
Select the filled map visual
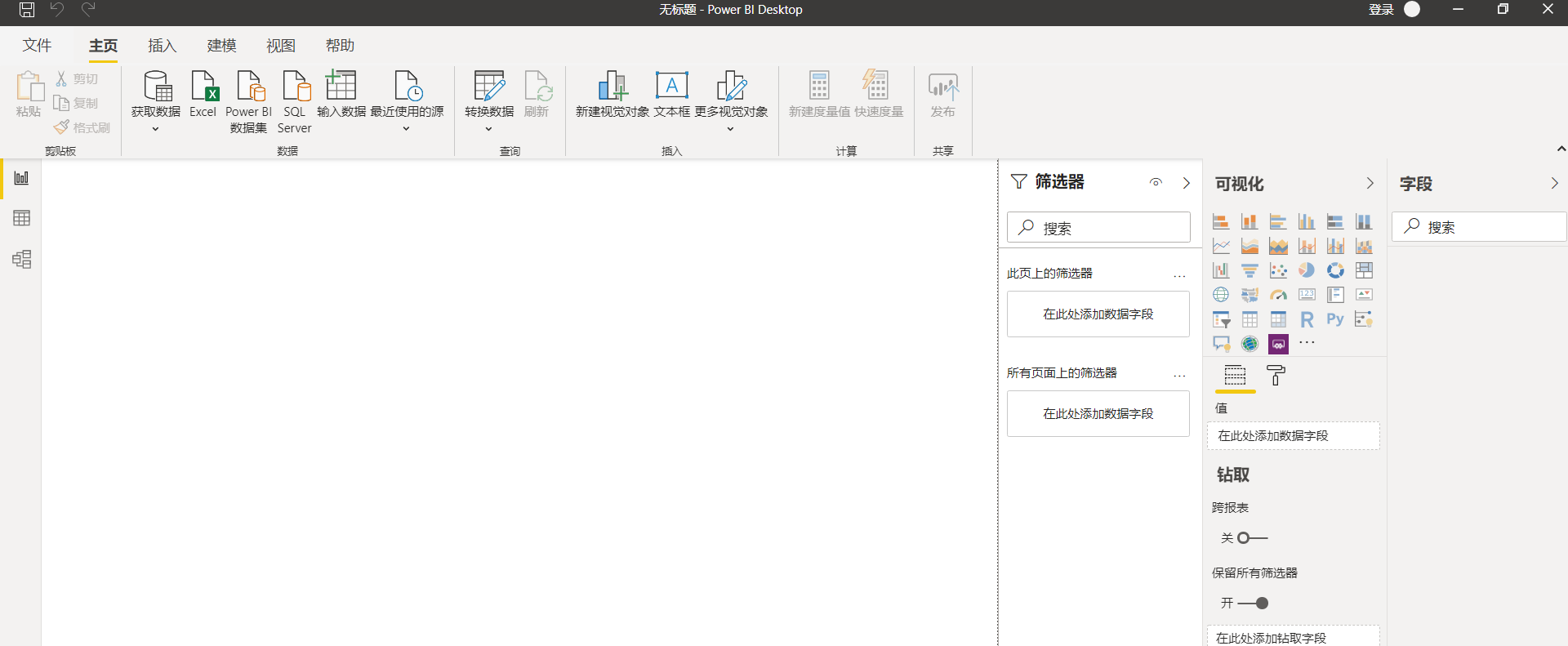tap(1249, 295)
